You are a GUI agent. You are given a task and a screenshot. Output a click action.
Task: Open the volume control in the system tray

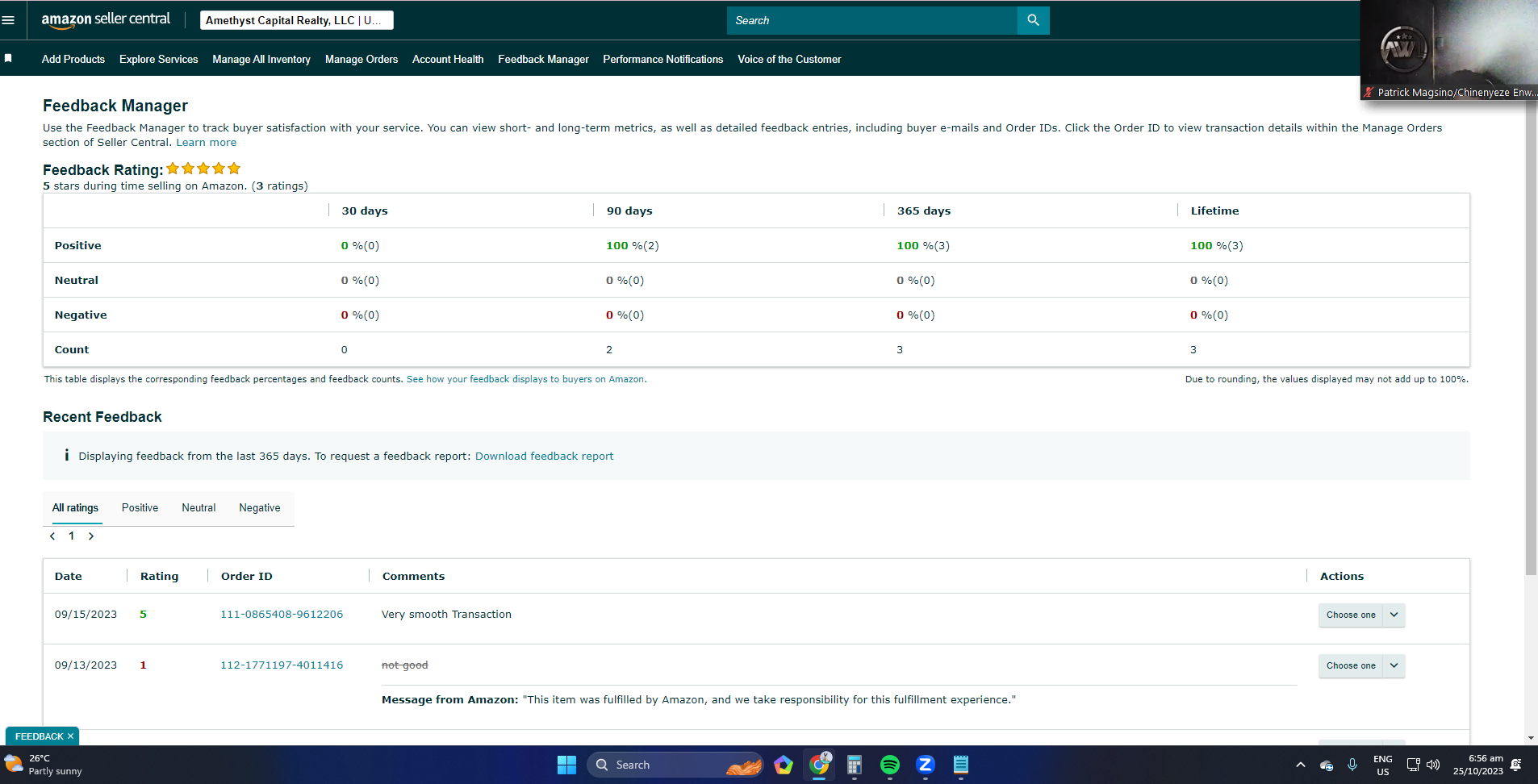tap(1433, 765)
